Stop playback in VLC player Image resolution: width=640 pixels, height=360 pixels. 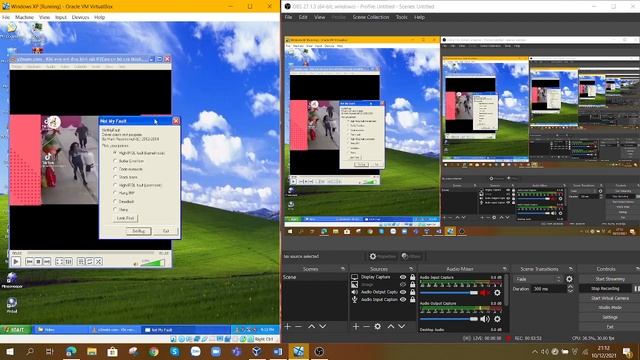[x=38, y=262]
